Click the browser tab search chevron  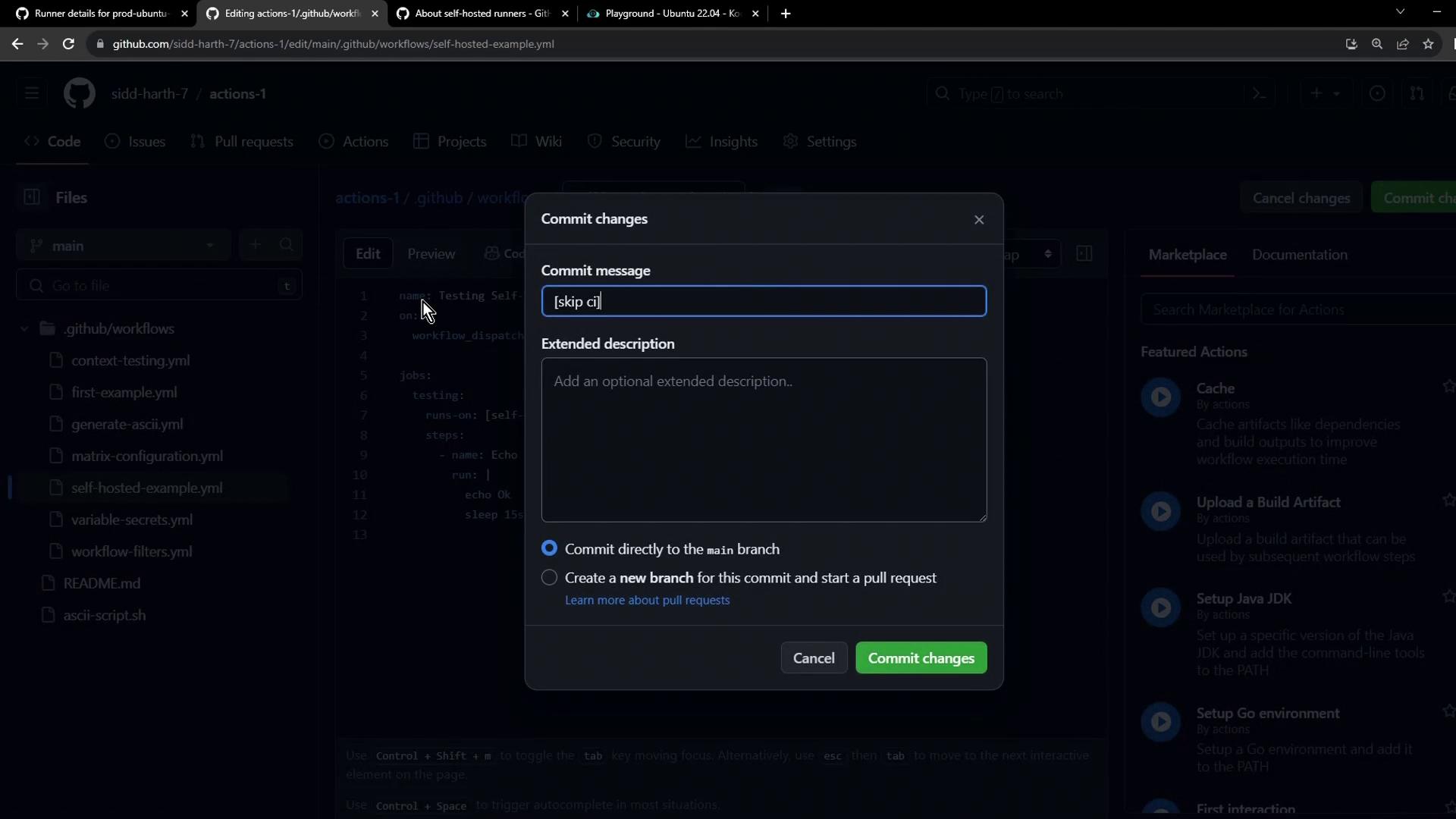click(1400, 12)
